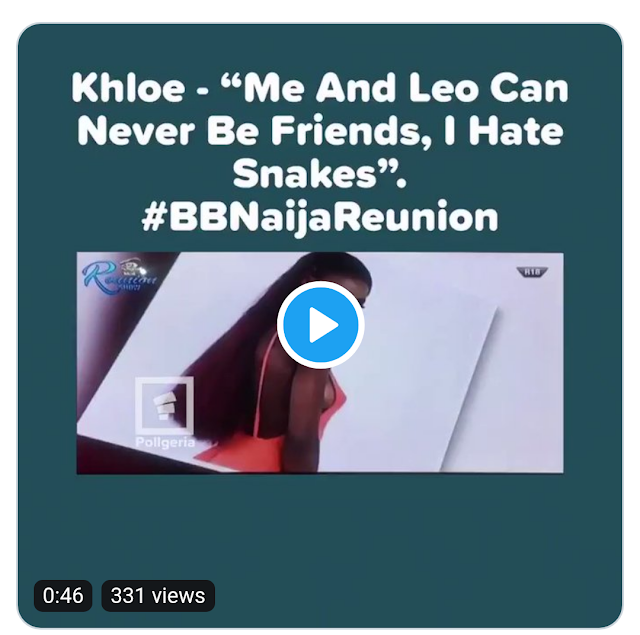Click the 0:46 duration badge
This screenshot has height=635, width=640.
pos(63,596)
